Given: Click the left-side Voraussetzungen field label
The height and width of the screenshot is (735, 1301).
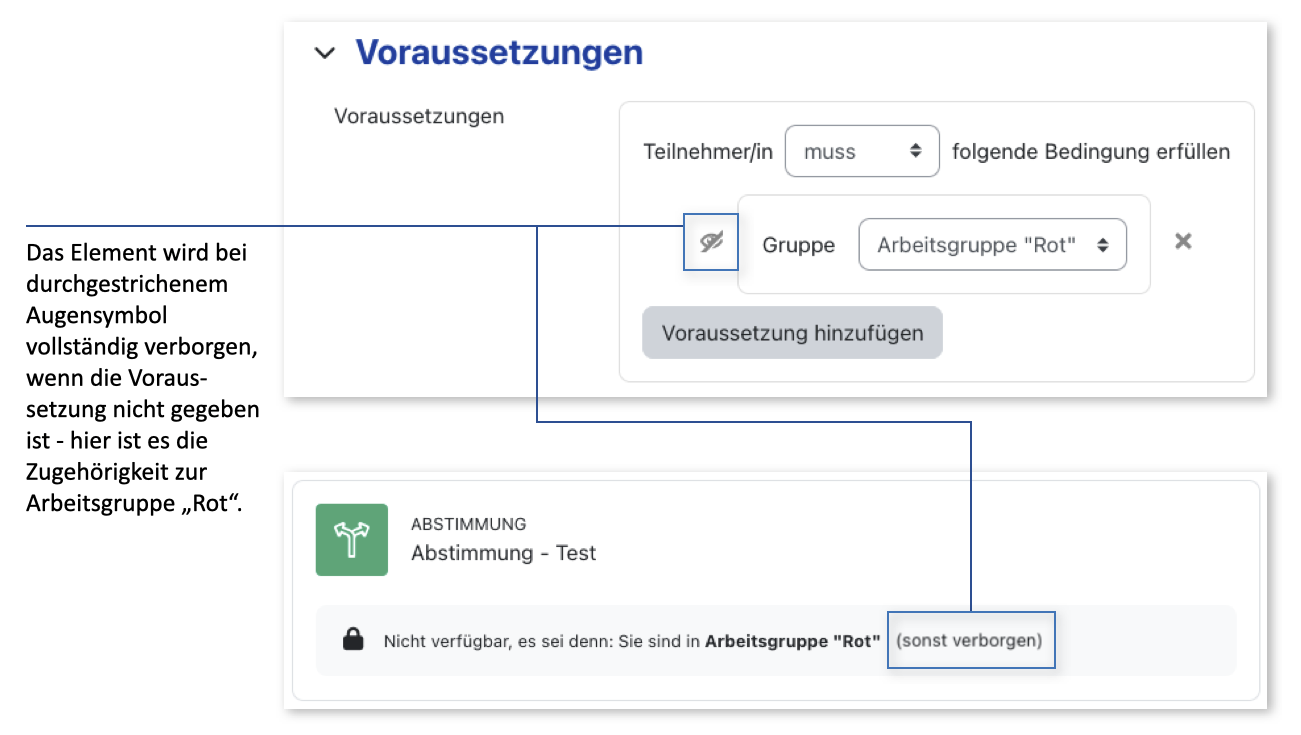Looking at the screenshot, I should coord(419,116).
